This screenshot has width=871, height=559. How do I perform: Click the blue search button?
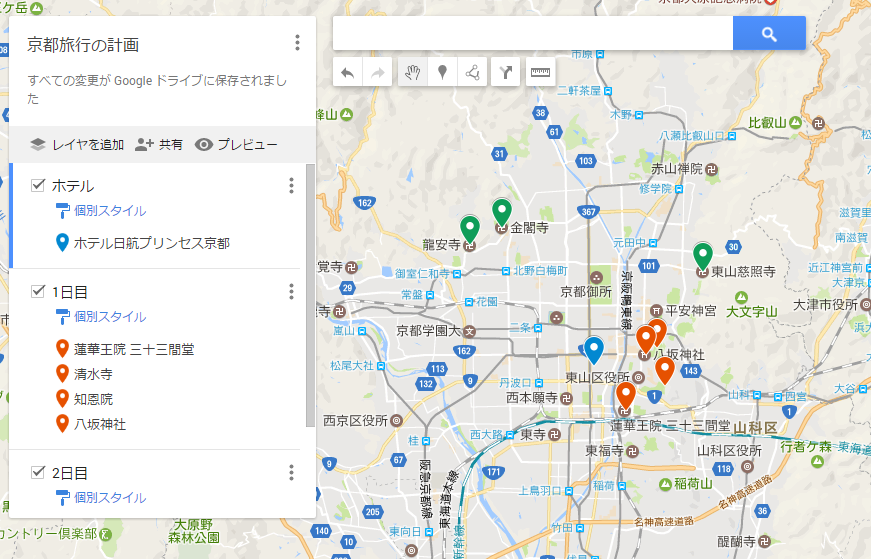click(769, 33)
